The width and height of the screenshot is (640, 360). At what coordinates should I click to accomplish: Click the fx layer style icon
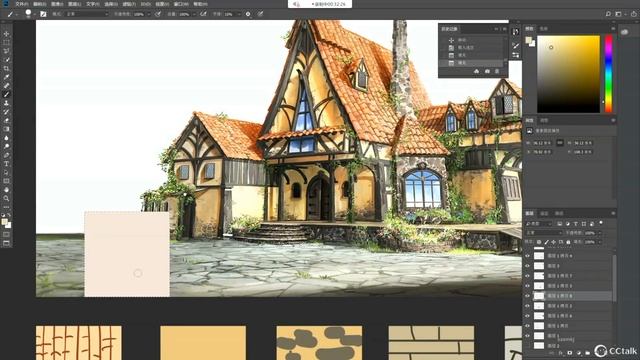[561, 353]
